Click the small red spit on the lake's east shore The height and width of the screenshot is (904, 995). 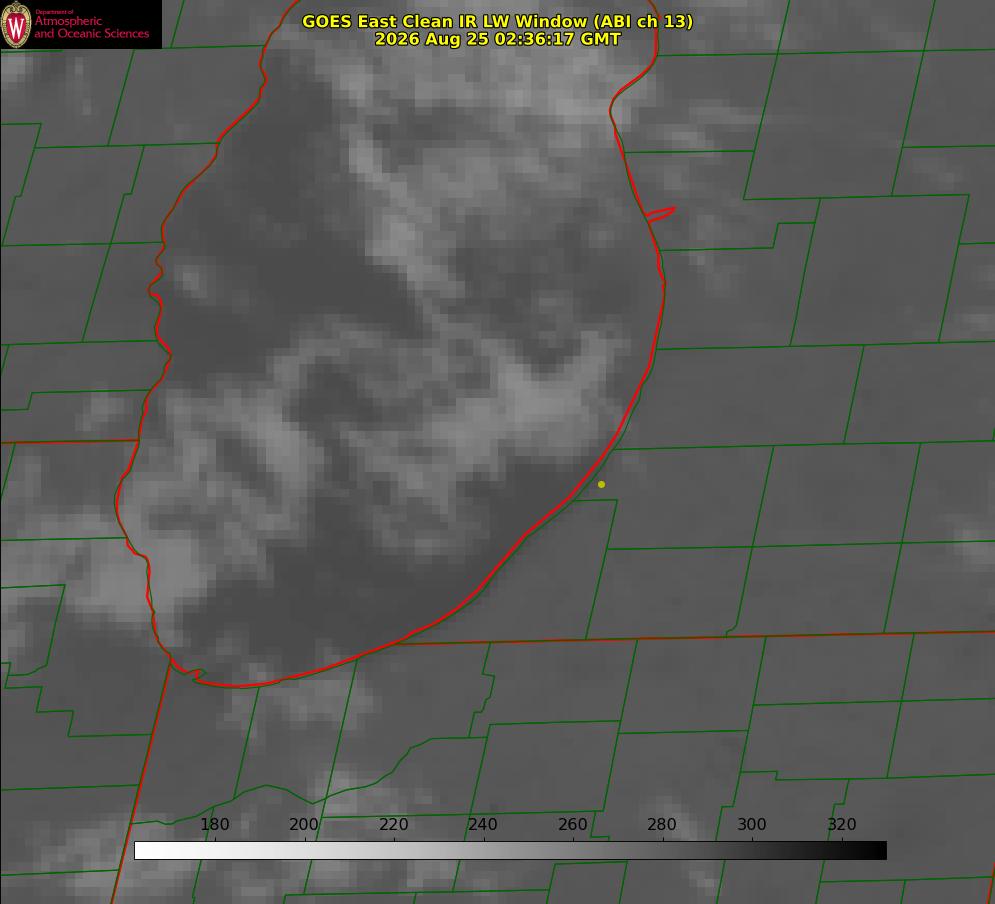point(660,214)
